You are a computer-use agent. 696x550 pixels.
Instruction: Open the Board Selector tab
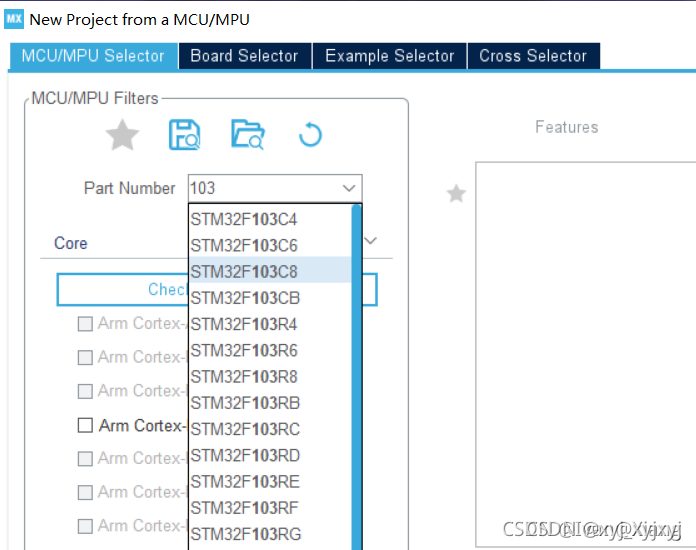pos(245,56)
